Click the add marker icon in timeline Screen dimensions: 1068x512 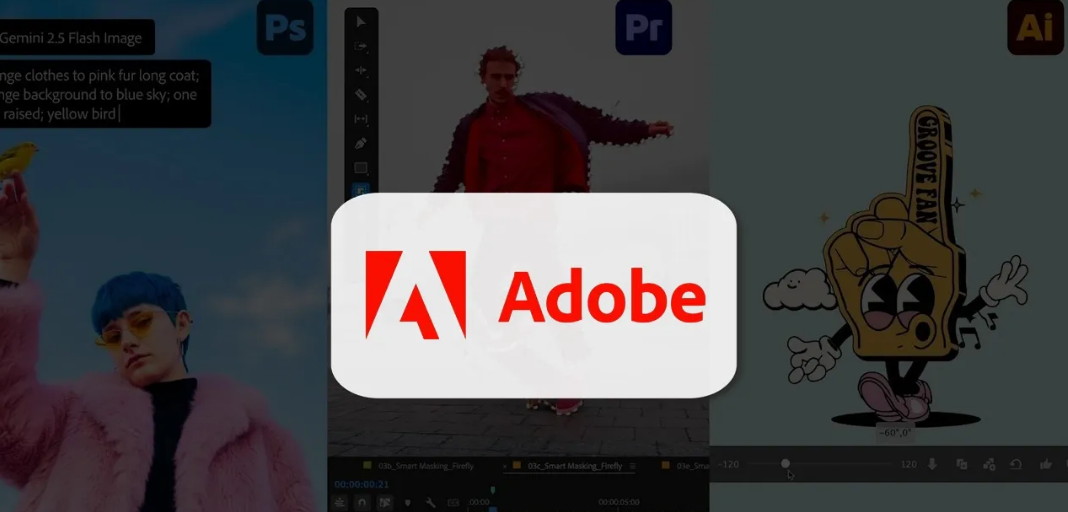[x=408, y=502]
